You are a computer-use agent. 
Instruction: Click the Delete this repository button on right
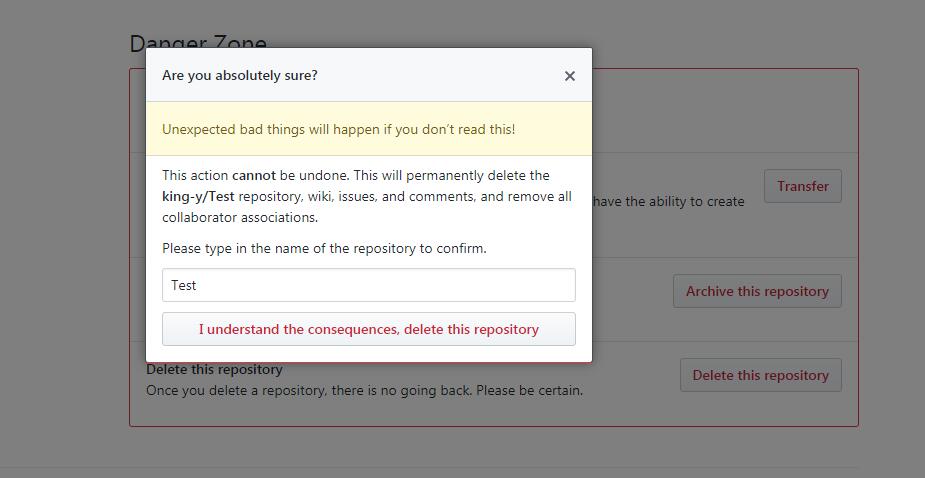[x=760, y=375]
